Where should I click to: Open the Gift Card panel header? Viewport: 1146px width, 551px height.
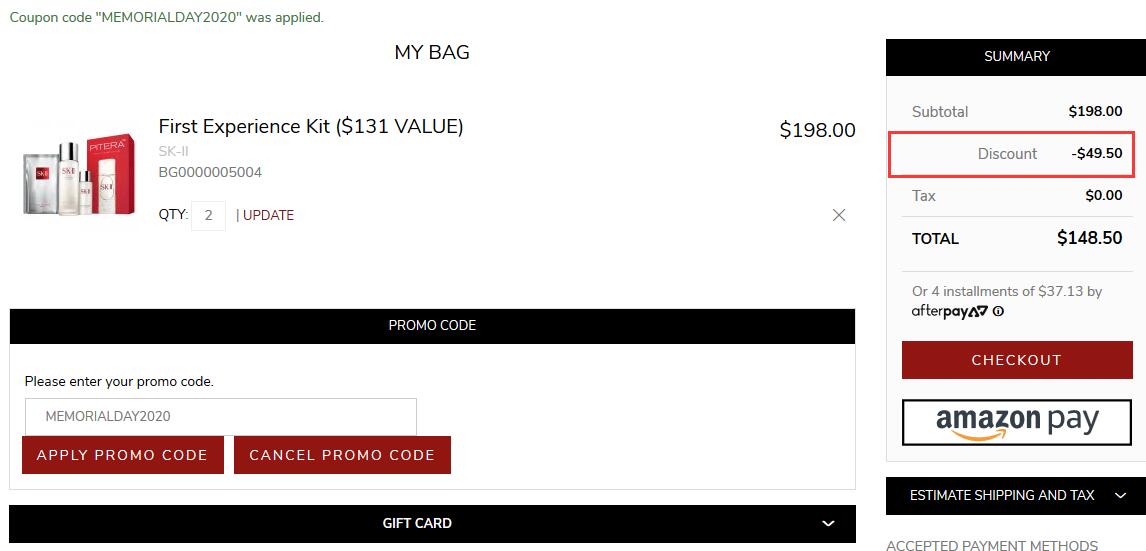coord(432,523)
